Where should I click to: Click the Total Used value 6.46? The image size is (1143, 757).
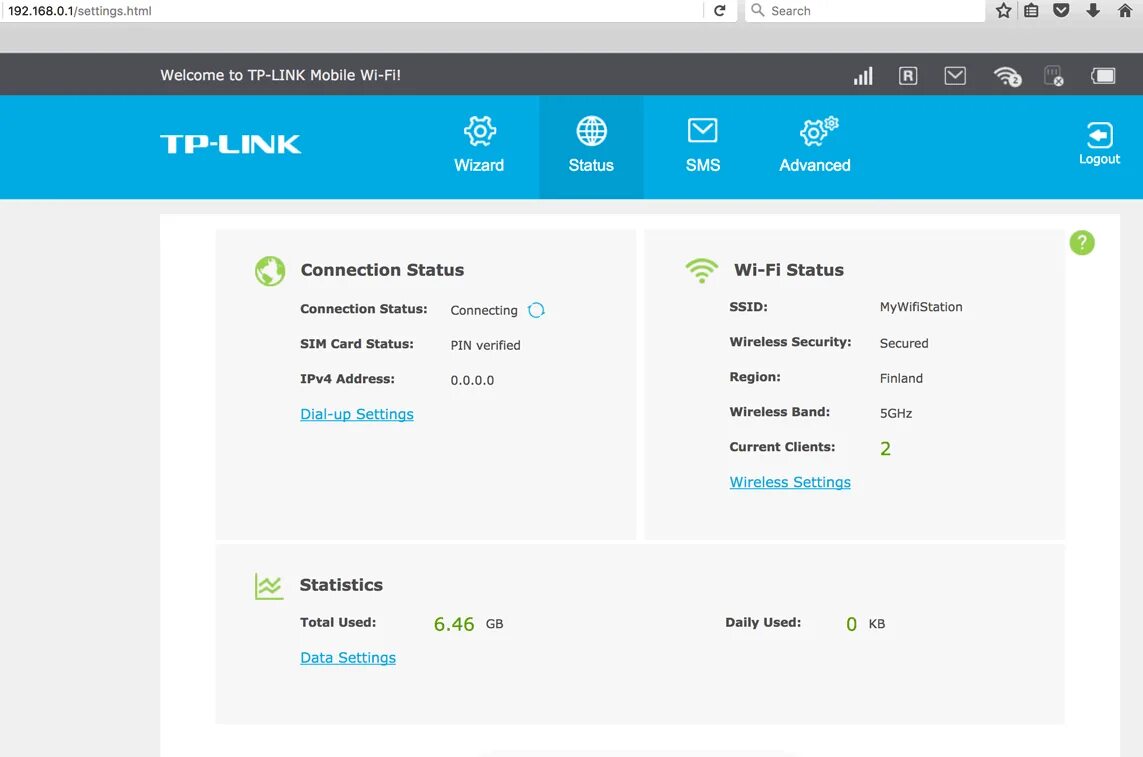453,624
